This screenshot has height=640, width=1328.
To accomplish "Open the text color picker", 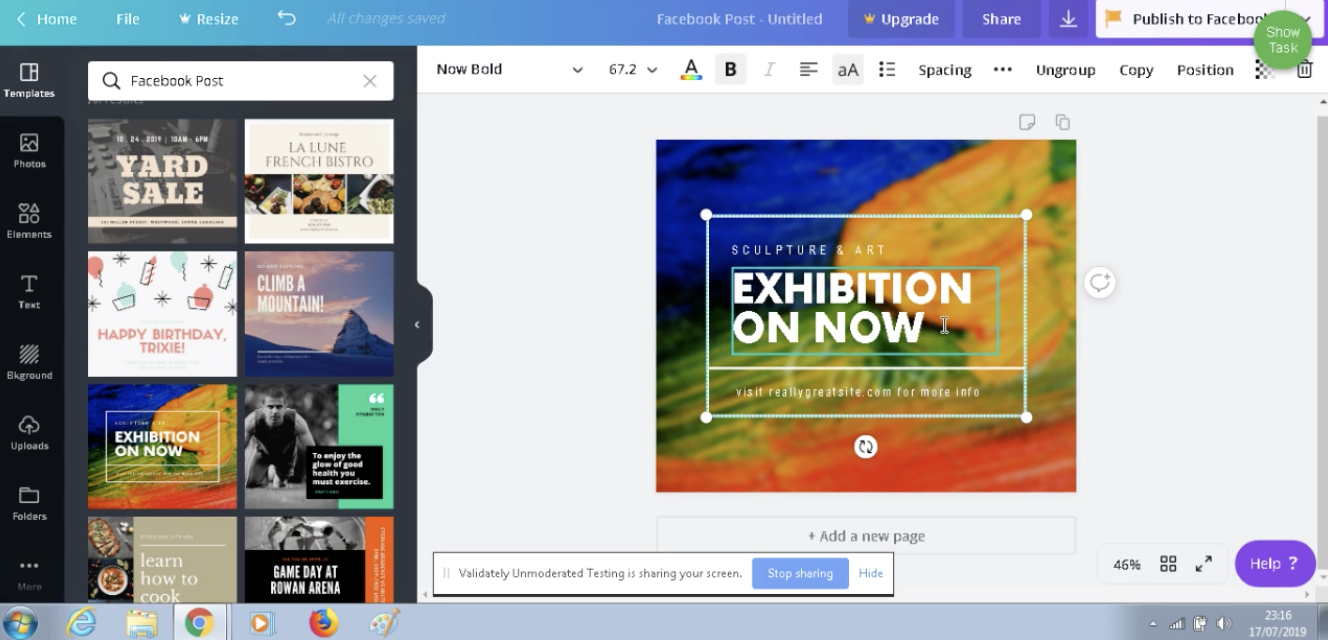I will point(690,70).
